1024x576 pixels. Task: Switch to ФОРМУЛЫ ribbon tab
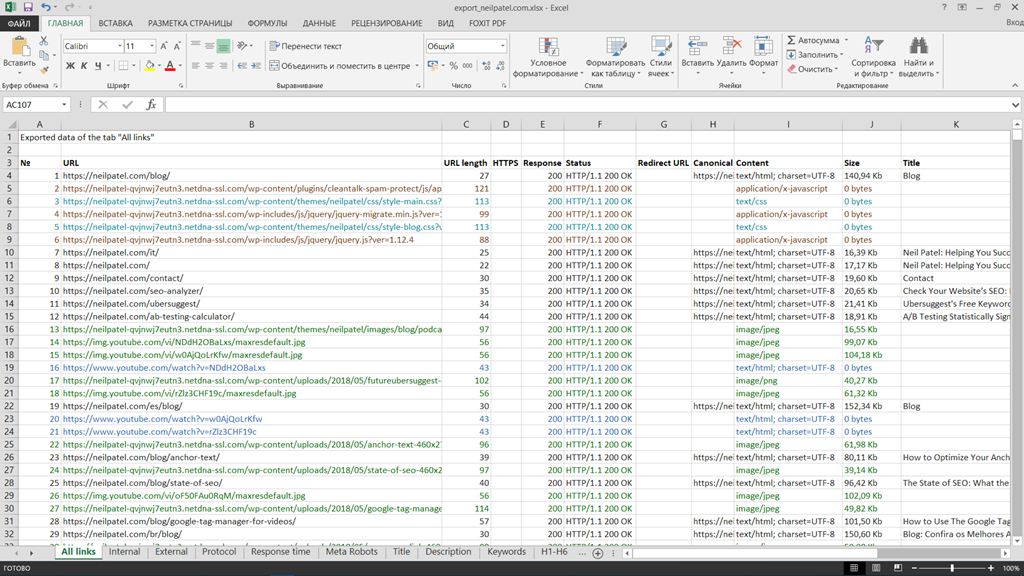coord(267,24)
